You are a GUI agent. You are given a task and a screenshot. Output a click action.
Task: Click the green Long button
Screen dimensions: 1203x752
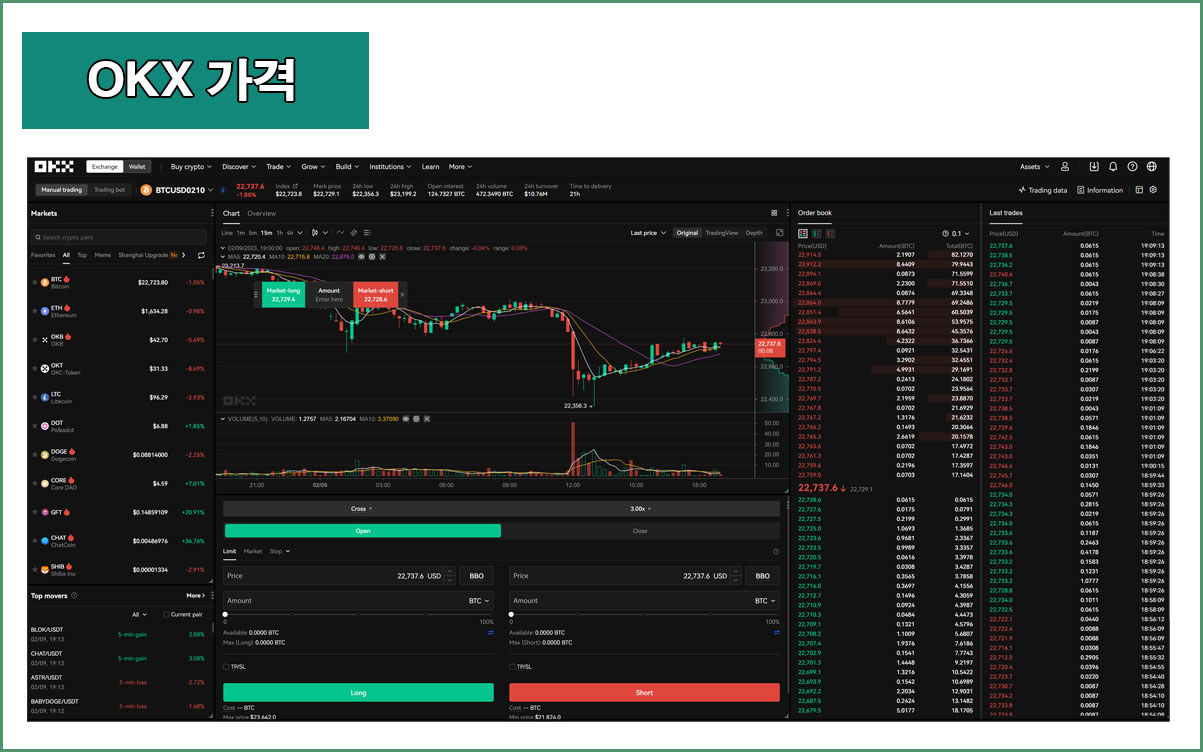[x=358, y=692]
